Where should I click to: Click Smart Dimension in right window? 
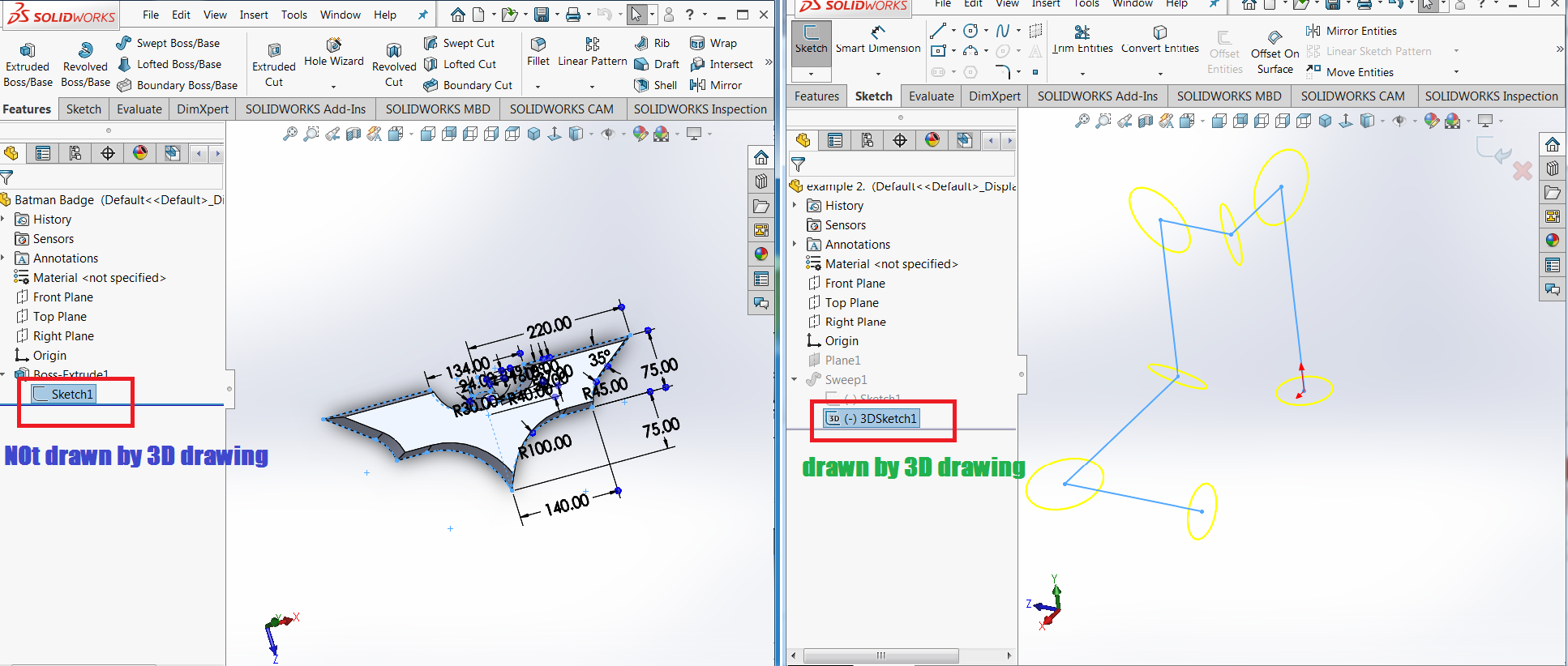point(878,40)
